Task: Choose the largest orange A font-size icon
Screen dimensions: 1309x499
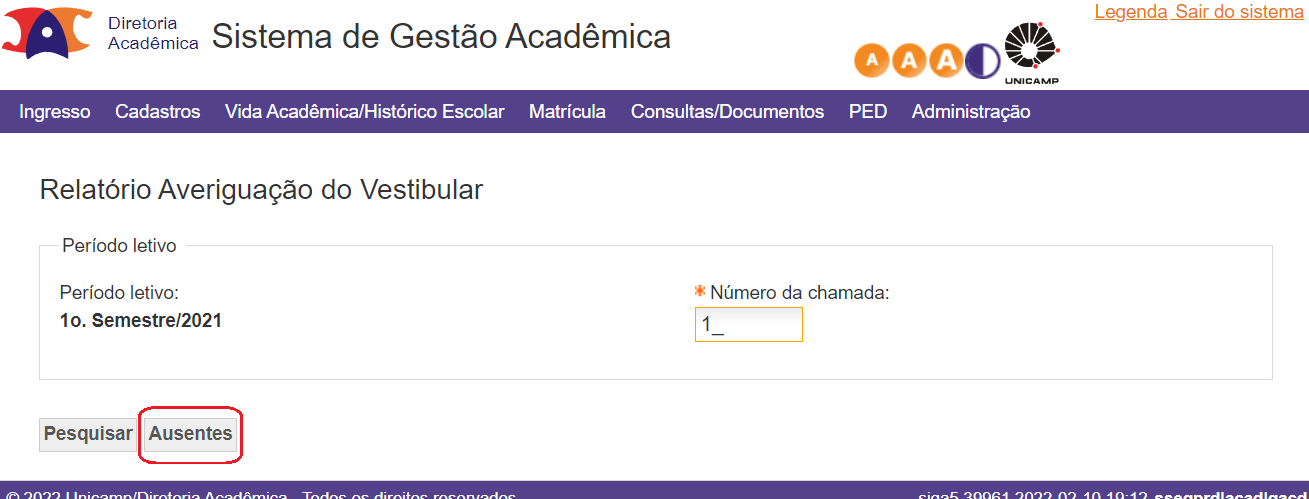Action: pyautogui.click(x=946, y=61)
